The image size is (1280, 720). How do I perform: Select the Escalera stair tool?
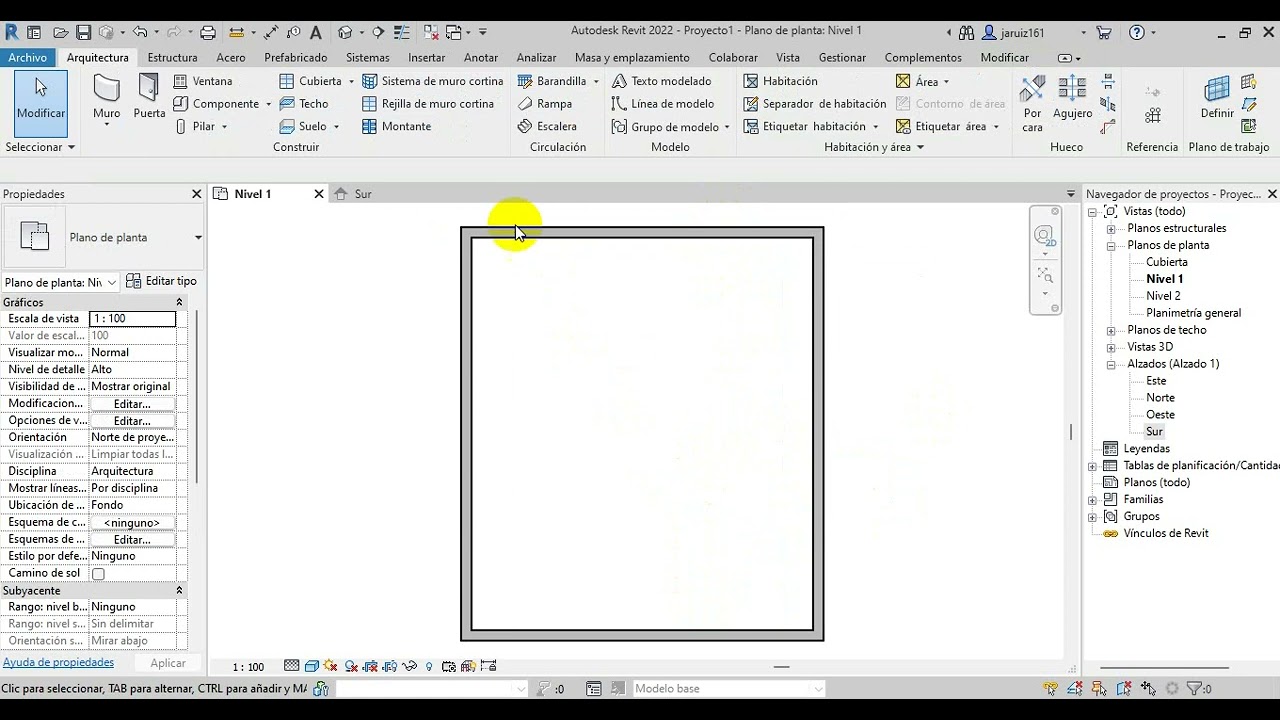click(x=547, y=127)
